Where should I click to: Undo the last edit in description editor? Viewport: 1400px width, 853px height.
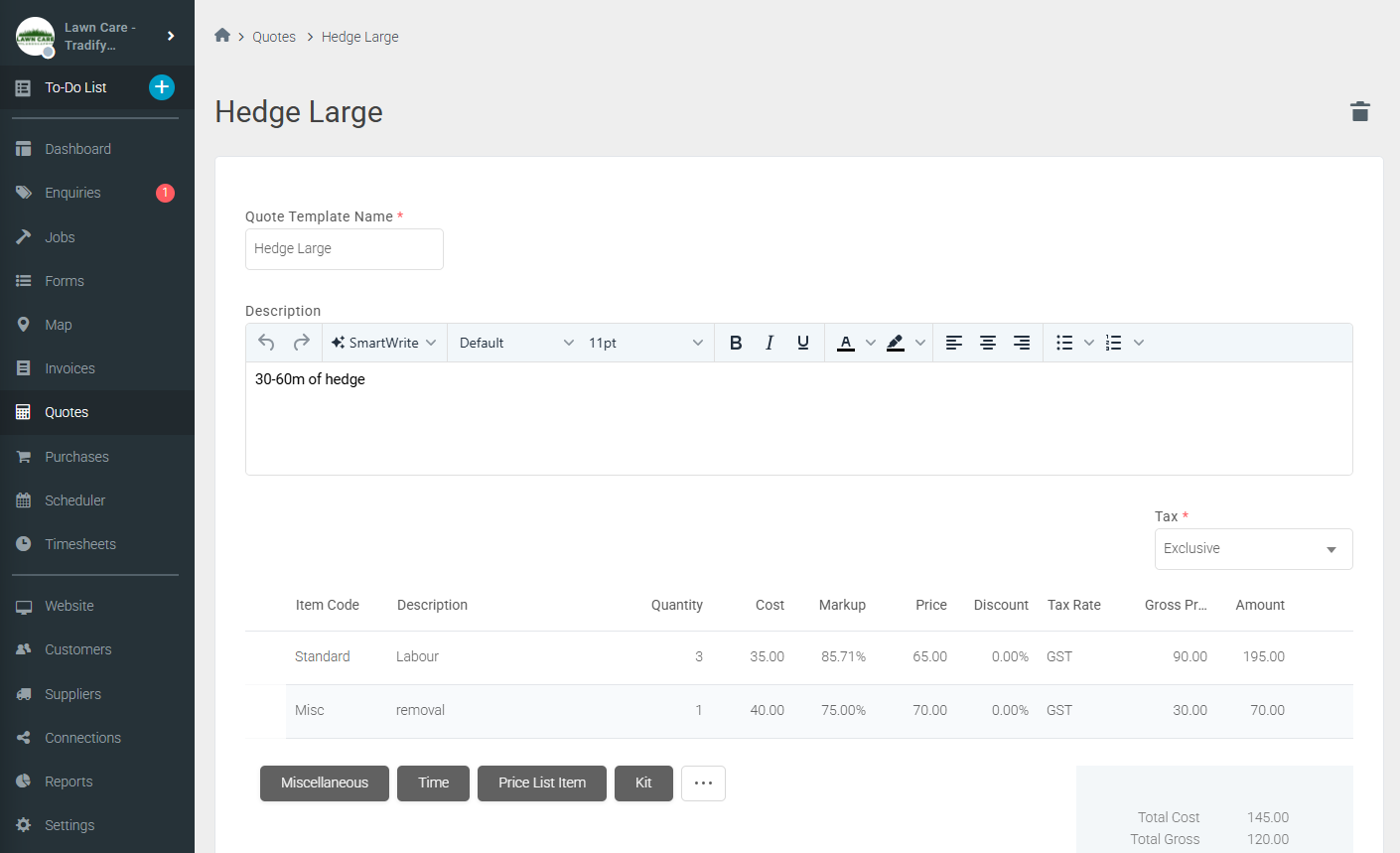[x=266, y=343]
